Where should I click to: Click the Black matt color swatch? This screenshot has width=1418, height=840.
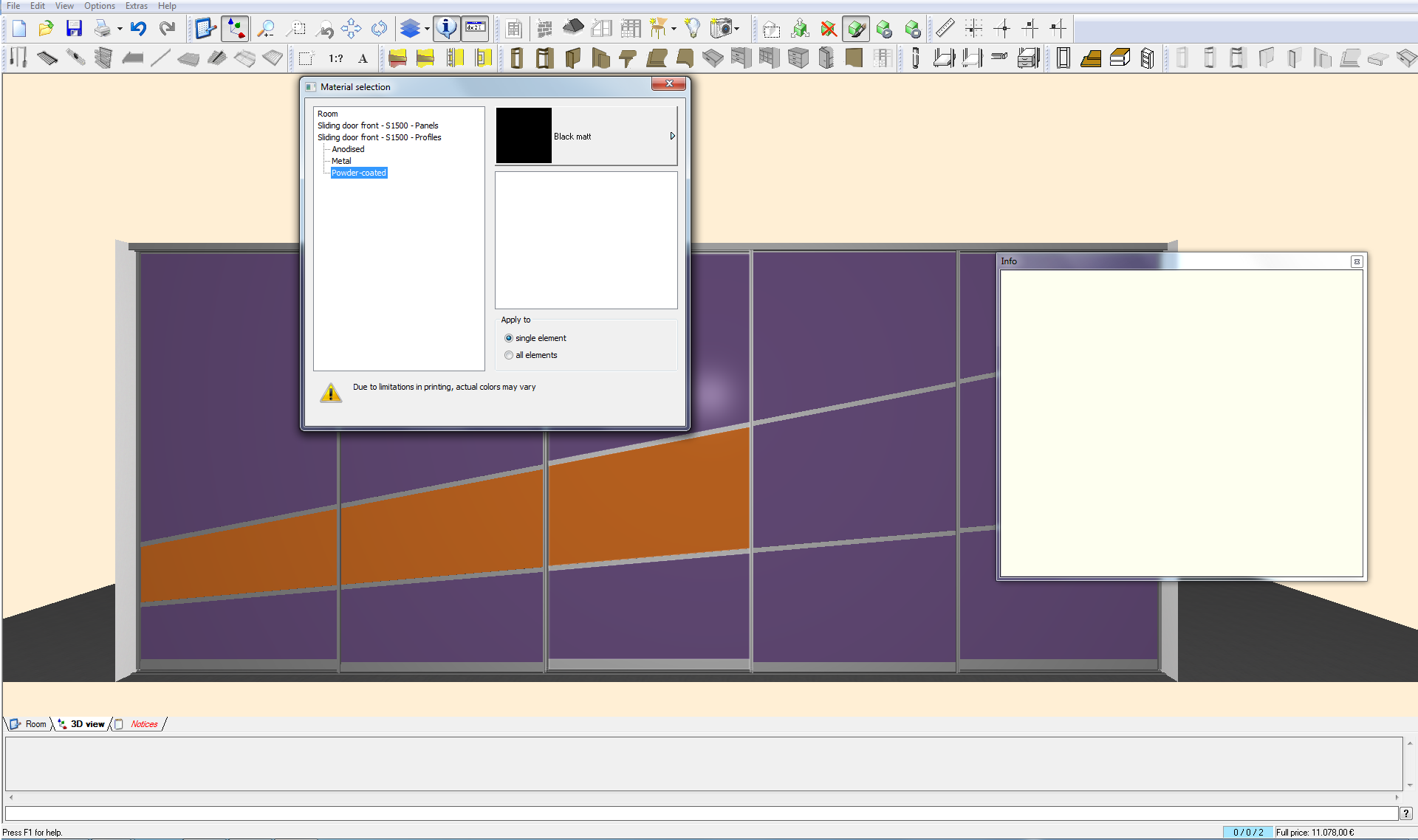click(524, 136)
